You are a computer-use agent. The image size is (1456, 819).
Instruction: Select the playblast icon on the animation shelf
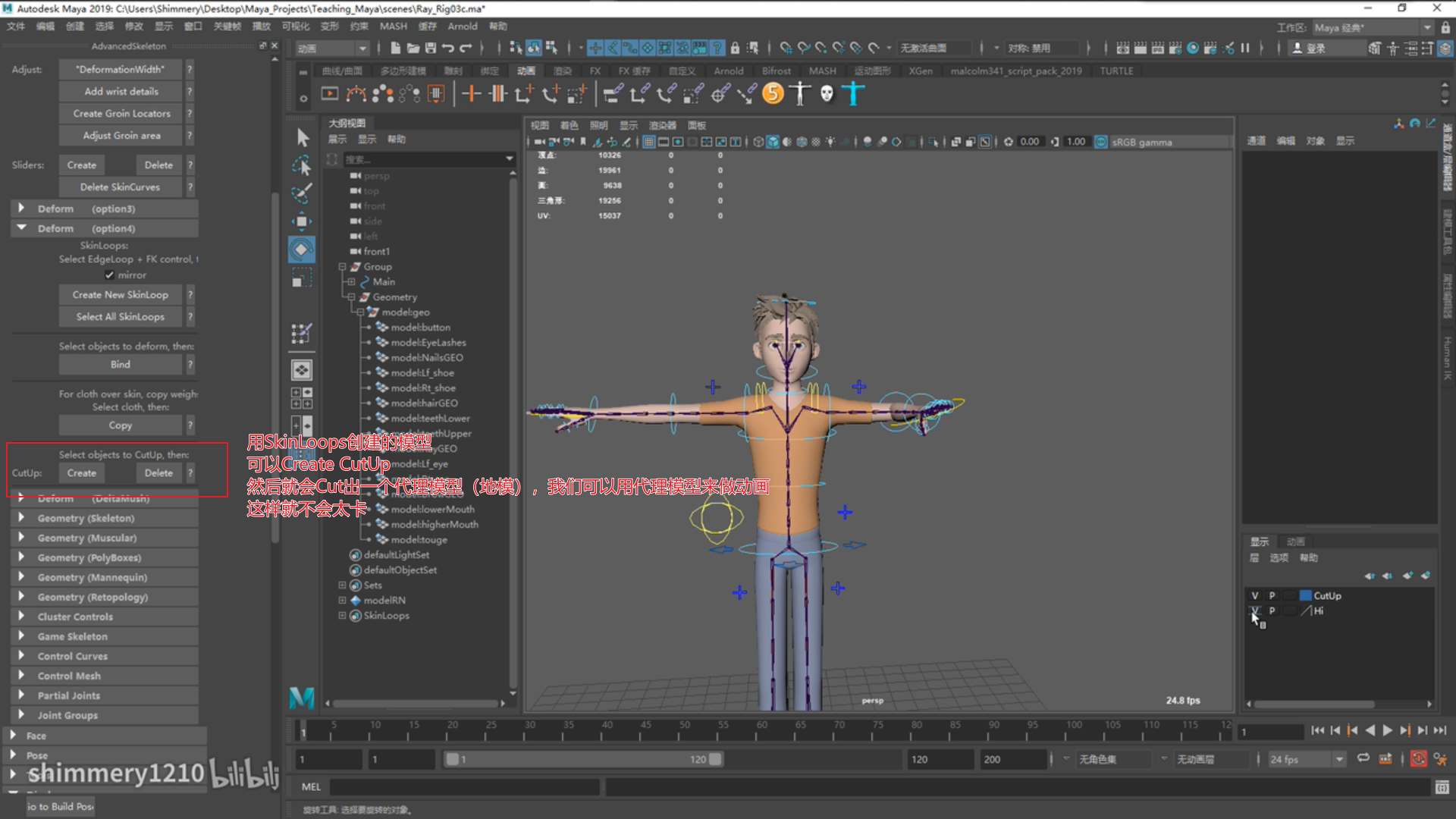pyautogui.click(x=329, y=93)
